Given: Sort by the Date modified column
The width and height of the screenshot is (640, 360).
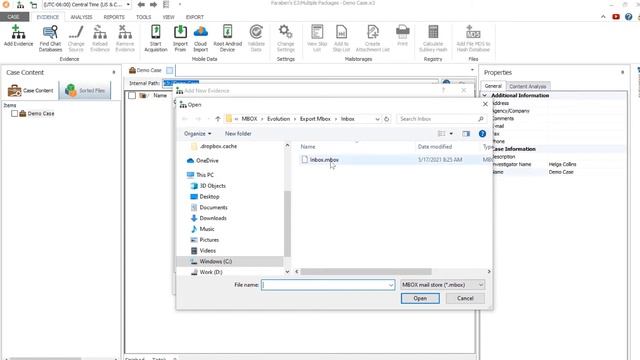Looking at the screenshot, I should pos(435,147).
